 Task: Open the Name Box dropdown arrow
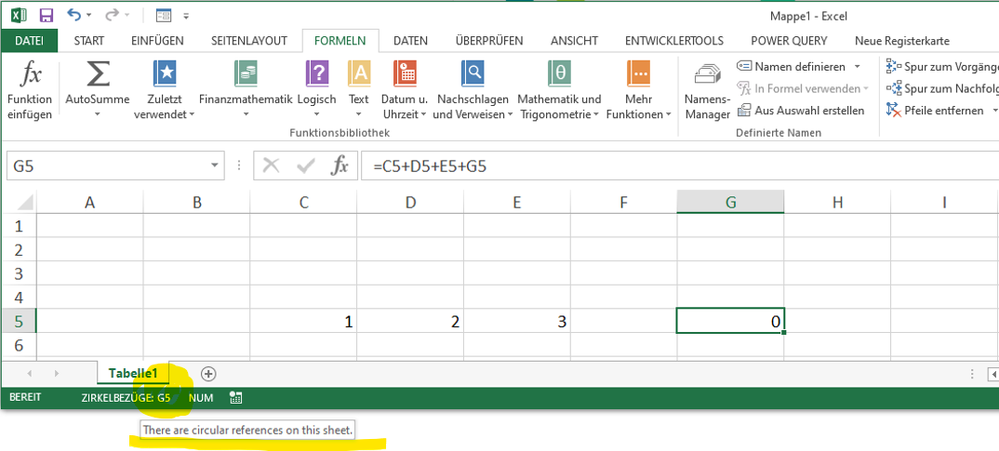tap(215, 166)
